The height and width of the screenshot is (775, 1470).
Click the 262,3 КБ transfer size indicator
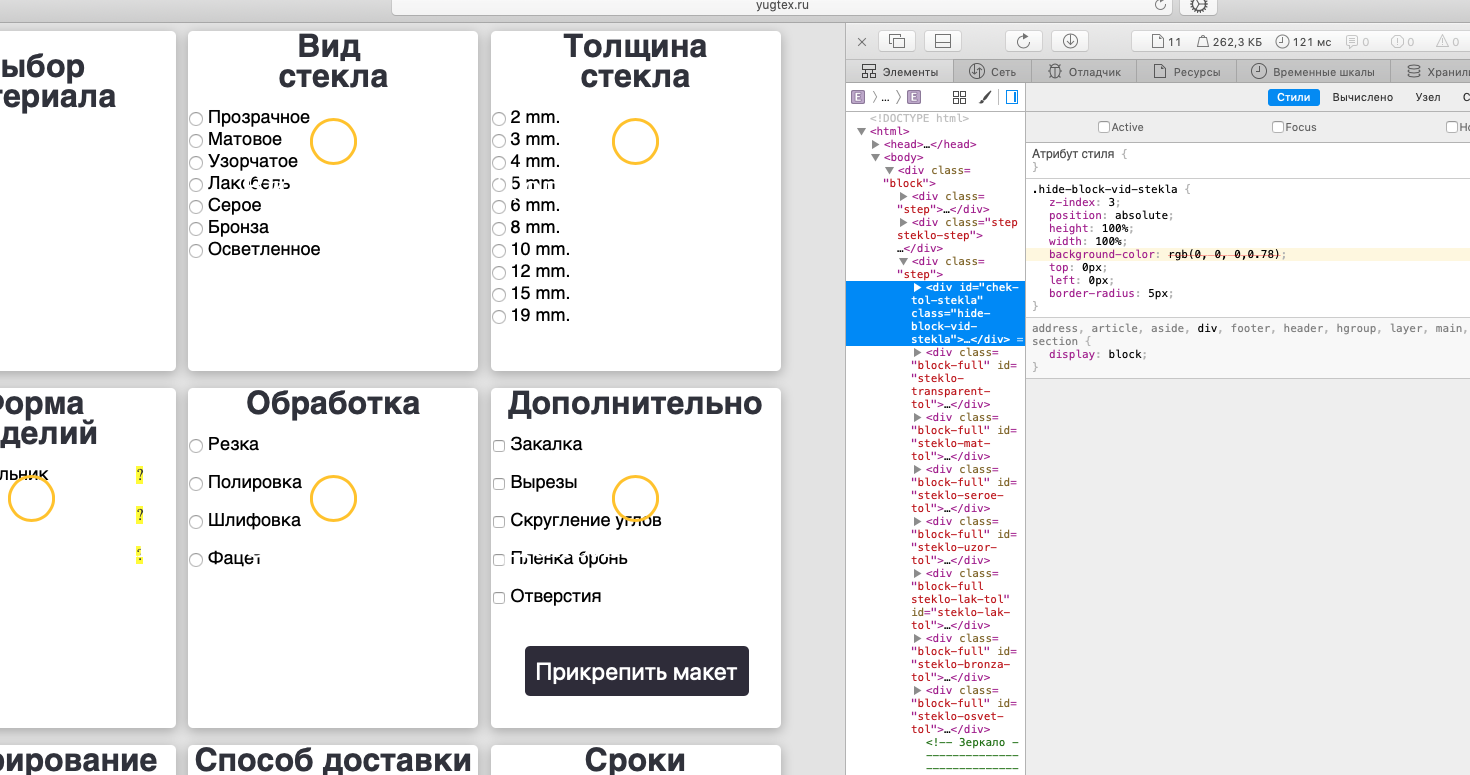pos(1228,42)
